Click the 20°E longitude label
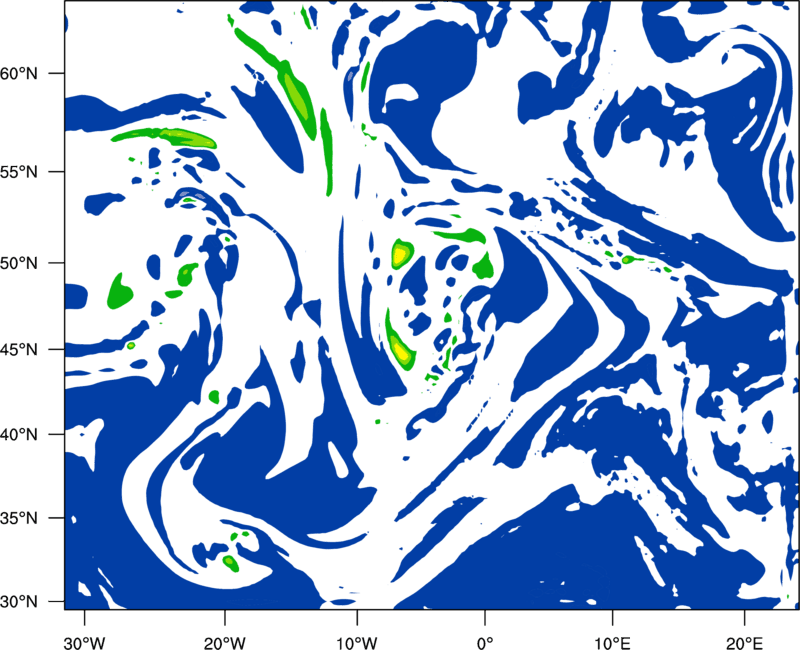Screen dimensions: 800x650 (x=744, y=643)
